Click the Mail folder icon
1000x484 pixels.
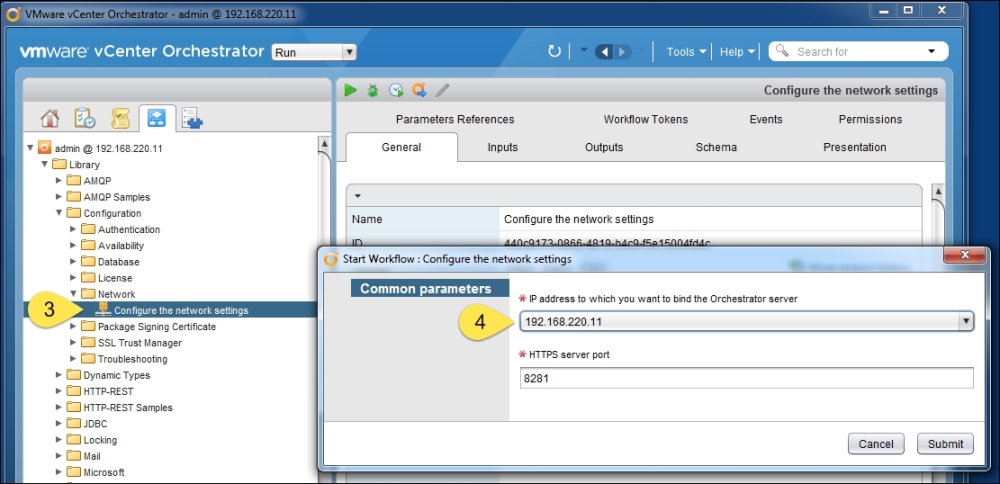click(74, 456)
